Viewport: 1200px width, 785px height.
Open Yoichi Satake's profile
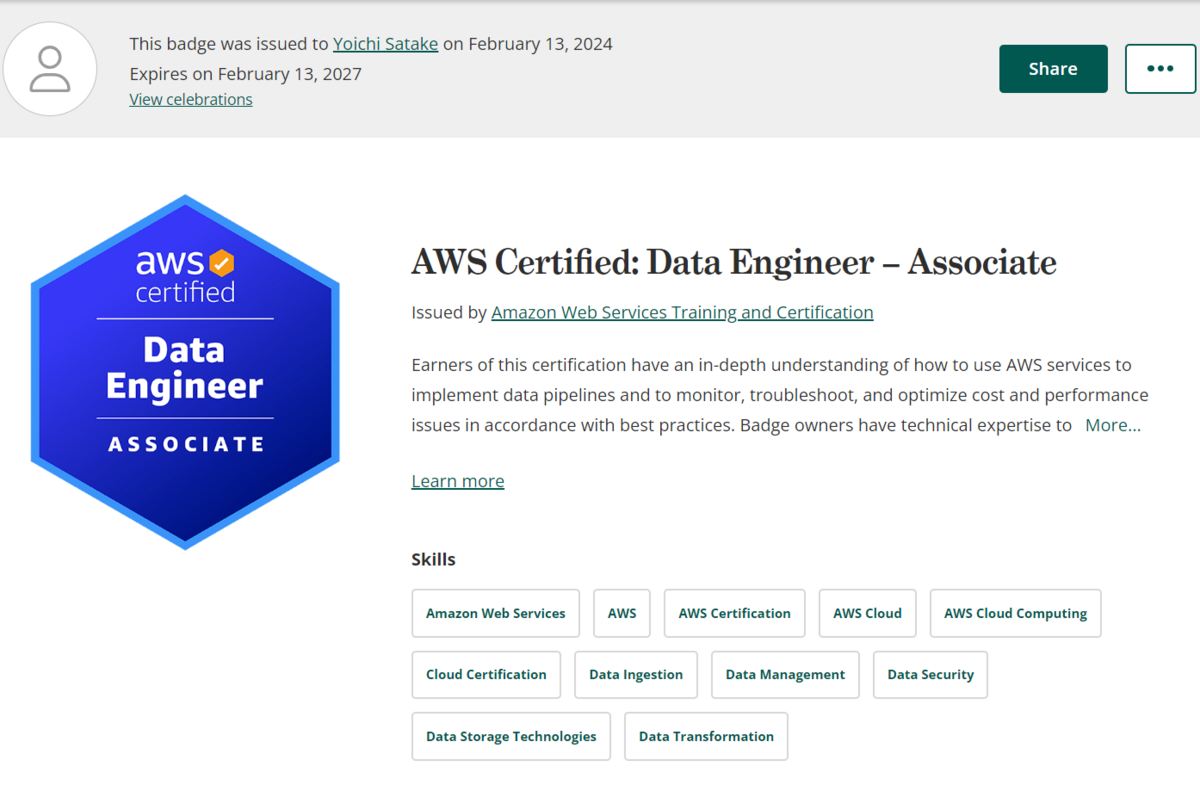pos(385,44)
